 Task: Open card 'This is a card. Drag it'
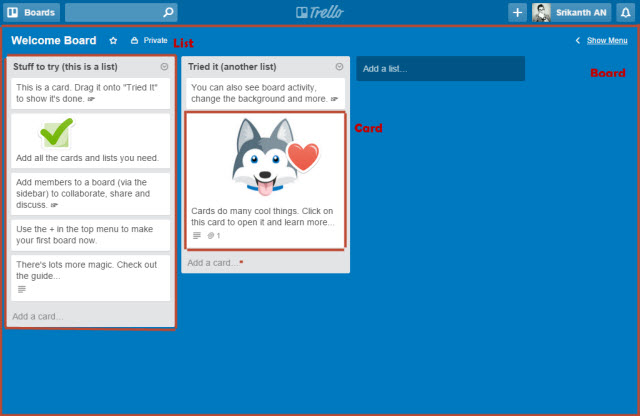point(91,93)
